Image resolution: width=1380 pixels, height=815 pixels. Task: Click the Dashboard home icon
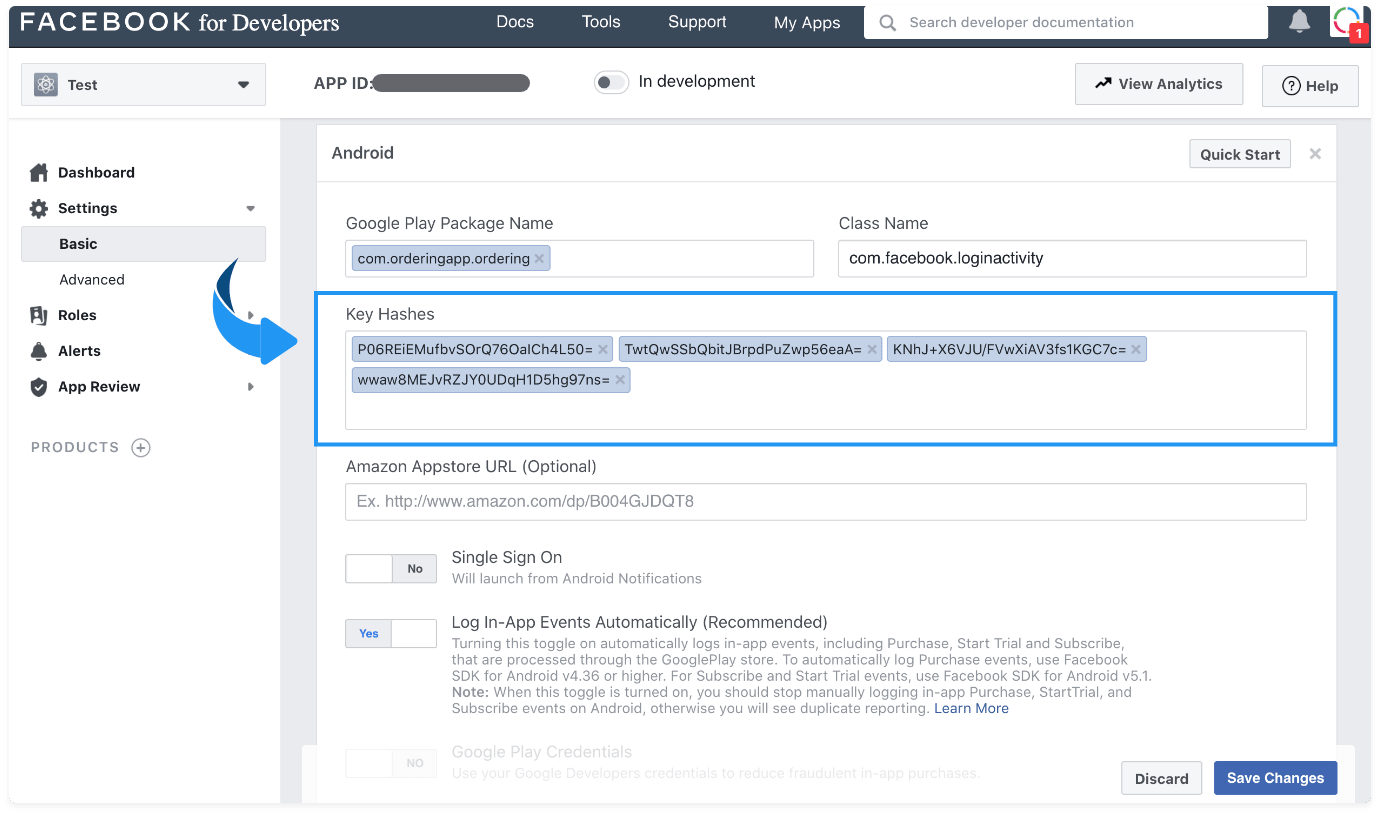pyautogui.click(x=39, y=172)
